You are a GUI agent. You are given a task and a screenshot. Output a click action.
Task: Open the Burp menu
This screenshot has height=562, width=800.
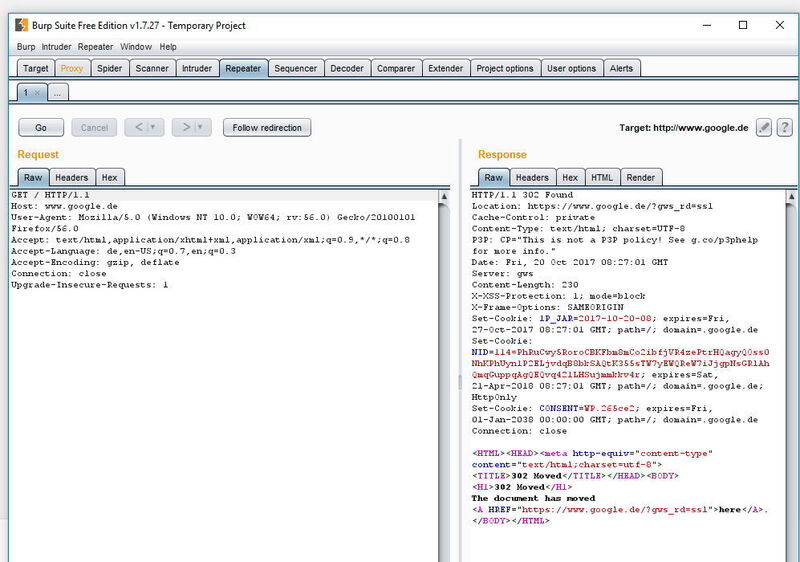25,46
